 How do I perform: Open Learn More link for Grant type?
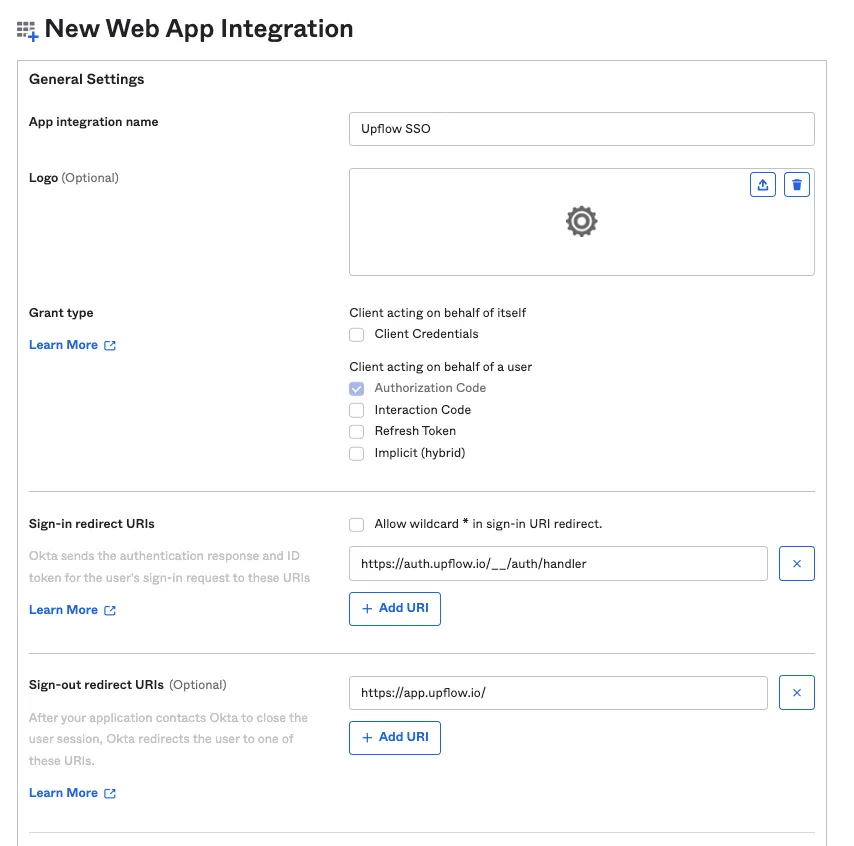pyautogui.click(x=63, y=345)
